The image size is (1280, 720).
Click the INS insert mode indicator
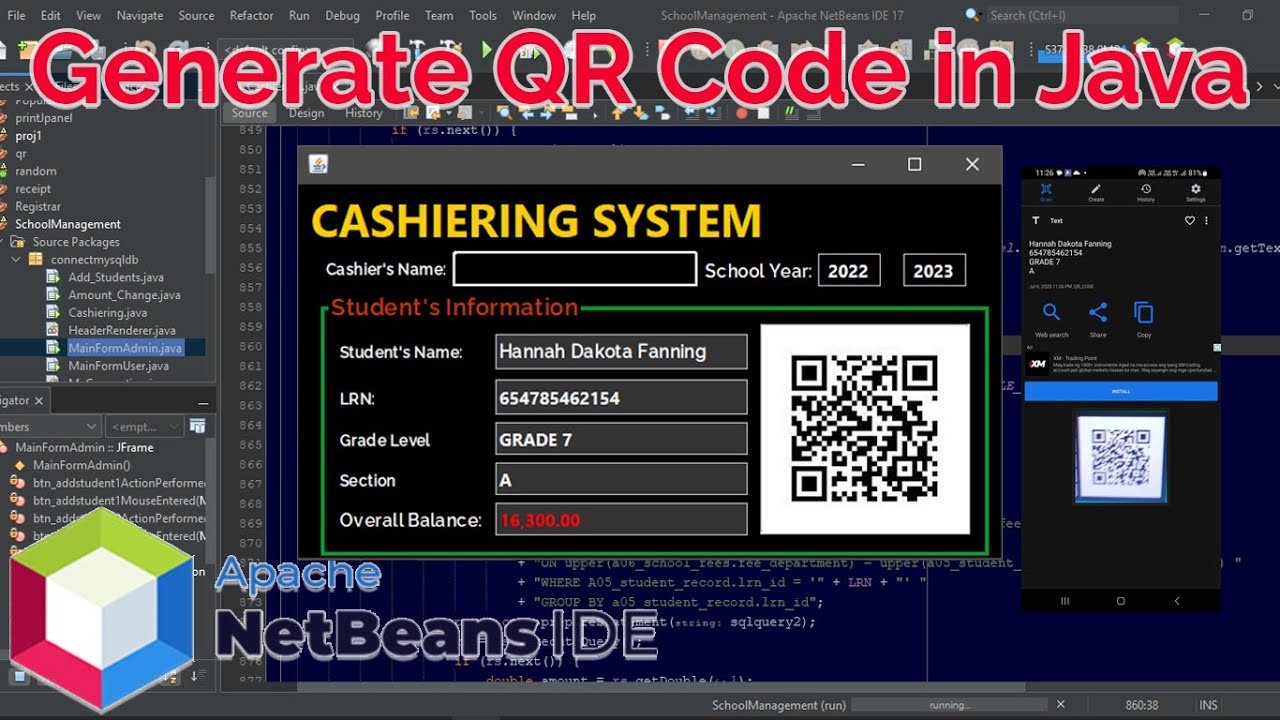pyautogui.click(x=1208, y=705)
